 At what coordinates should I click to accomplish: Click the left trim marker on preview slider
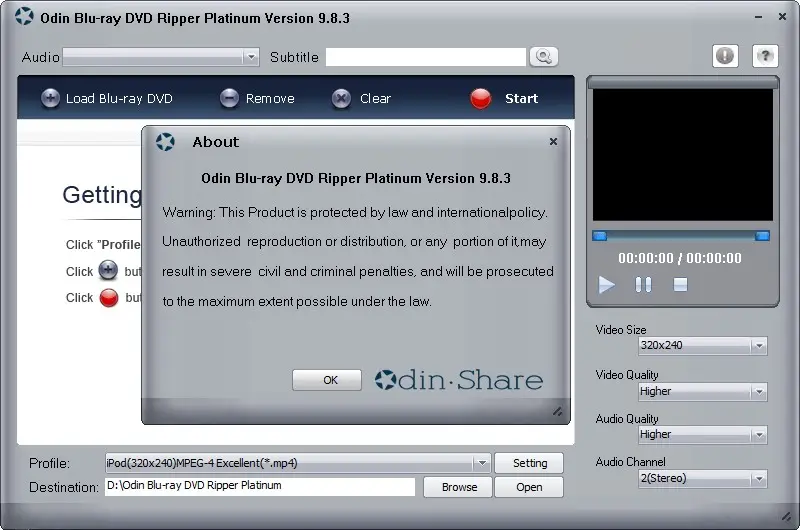[x=599, y=236]
